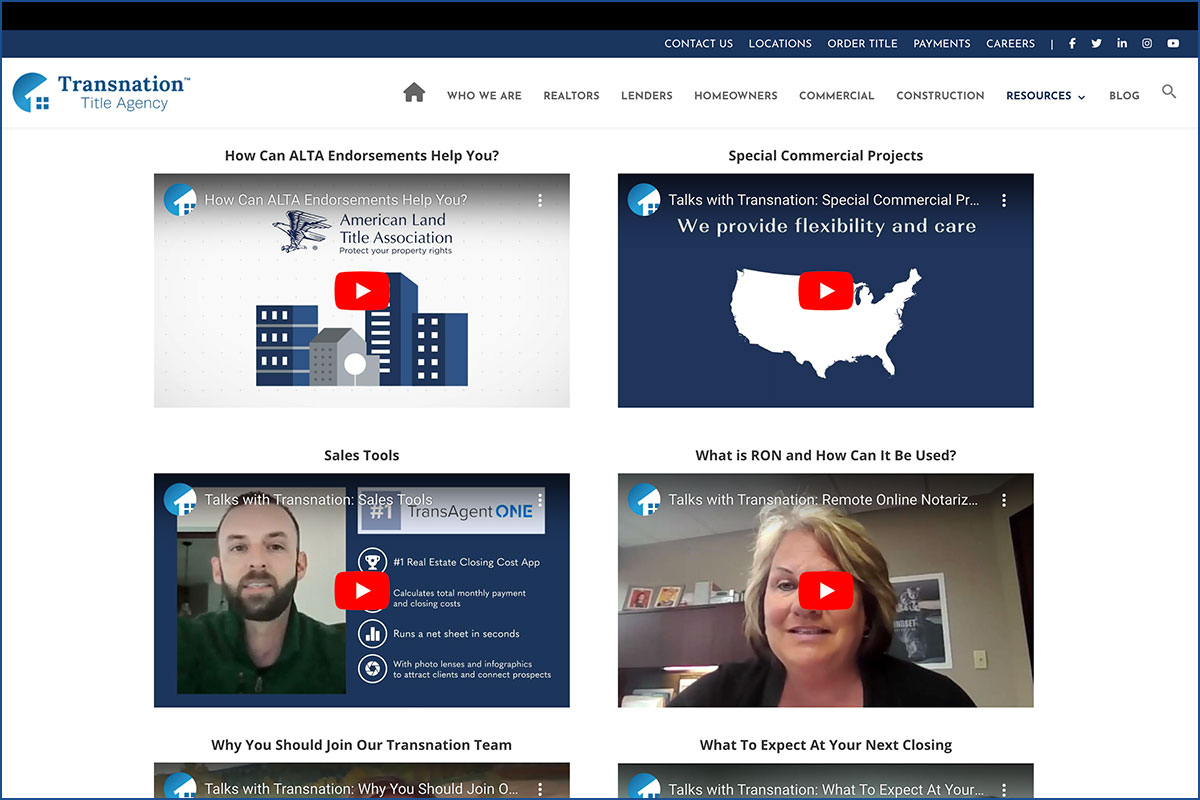1200x800 pixels.
Task: Play the Sales Tools video
Action: (361, 590)
